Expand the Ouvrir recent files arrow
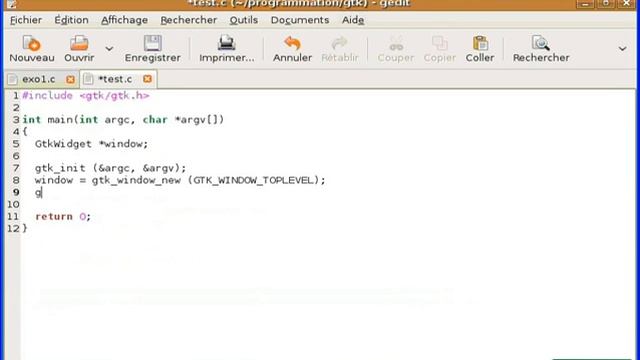 109,49
